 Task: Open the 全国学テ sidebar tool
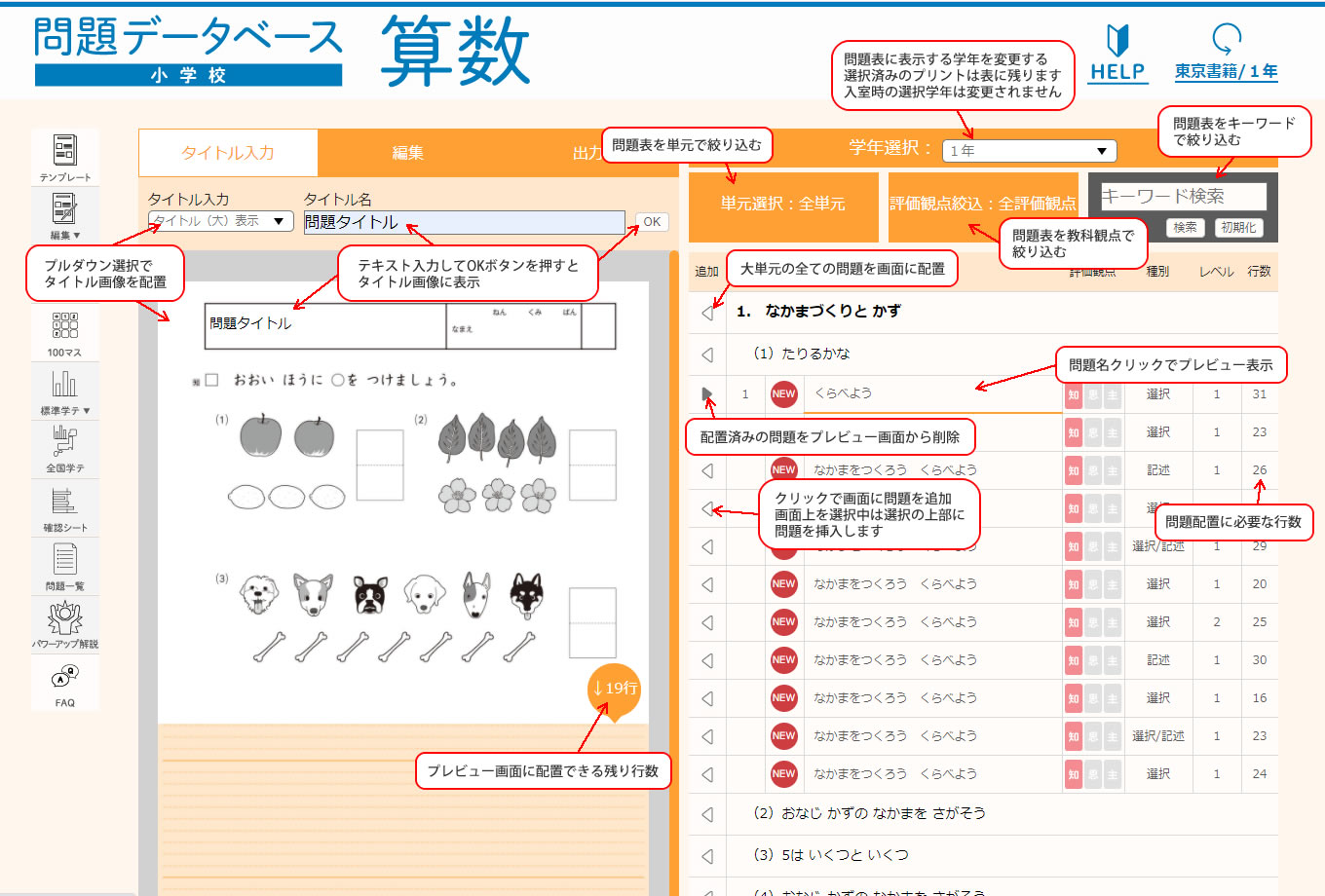coord(65,449)
